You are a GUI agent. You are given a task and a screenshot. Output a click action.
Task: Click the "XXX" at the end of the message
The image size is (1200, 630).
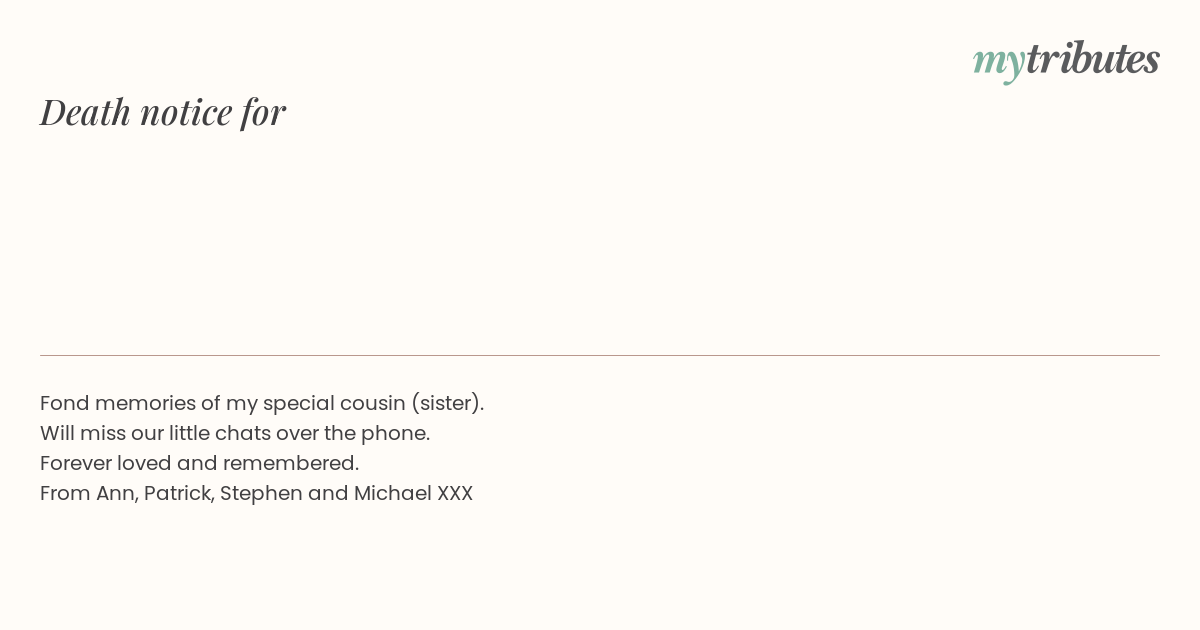coord(455,493)
